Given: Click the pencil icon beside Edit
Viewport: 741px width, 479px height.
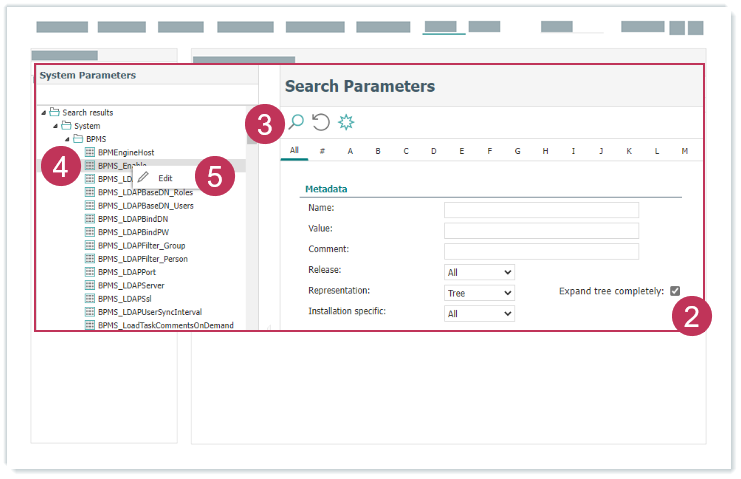Looking at the screenshot, I should coord(143,177).
